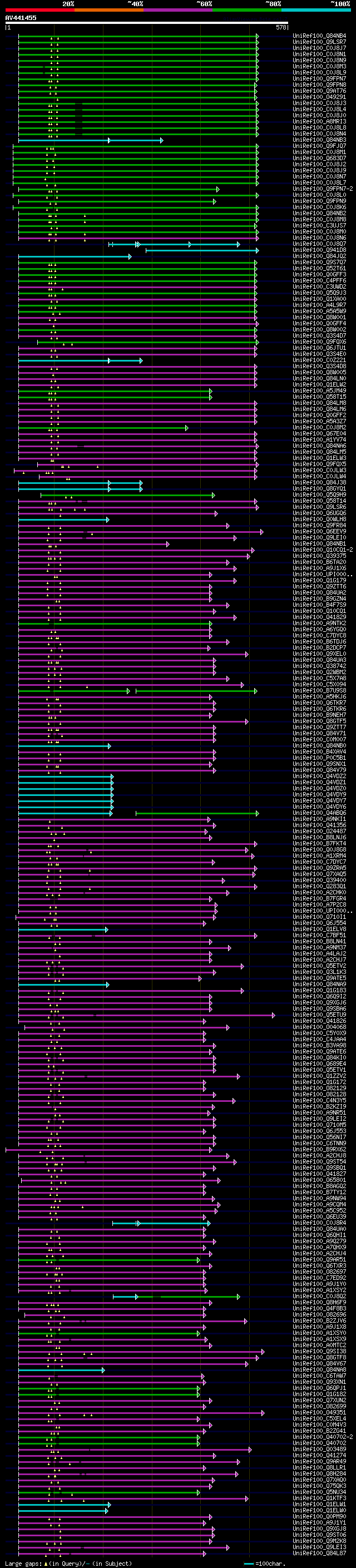Open hit UniRef100_Q6UGQ6

click(x=319, y=513)
